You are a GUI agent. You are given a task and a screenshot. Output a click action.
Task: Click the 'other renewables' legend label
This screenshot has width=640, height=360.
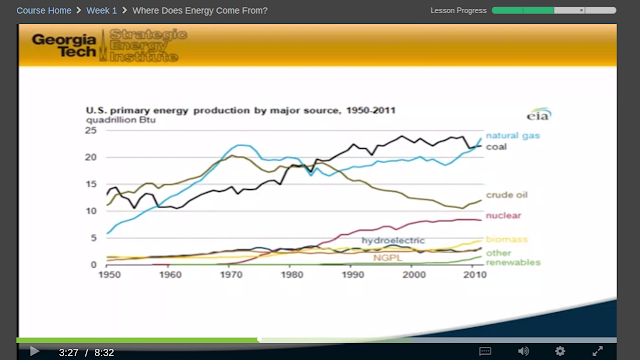pyautogui.click(x=513, y=258)
